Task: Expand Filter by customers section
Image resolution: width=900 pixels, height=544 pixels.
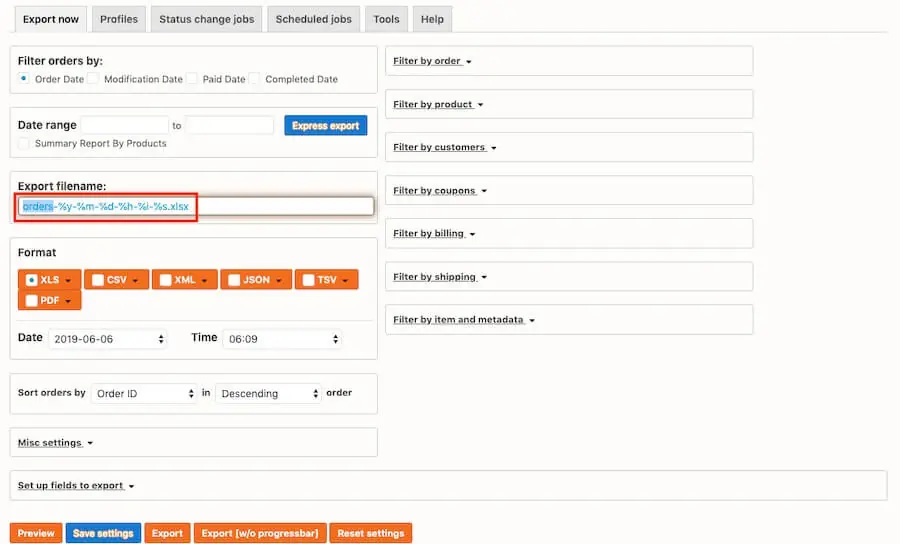Action: (445, 147)
